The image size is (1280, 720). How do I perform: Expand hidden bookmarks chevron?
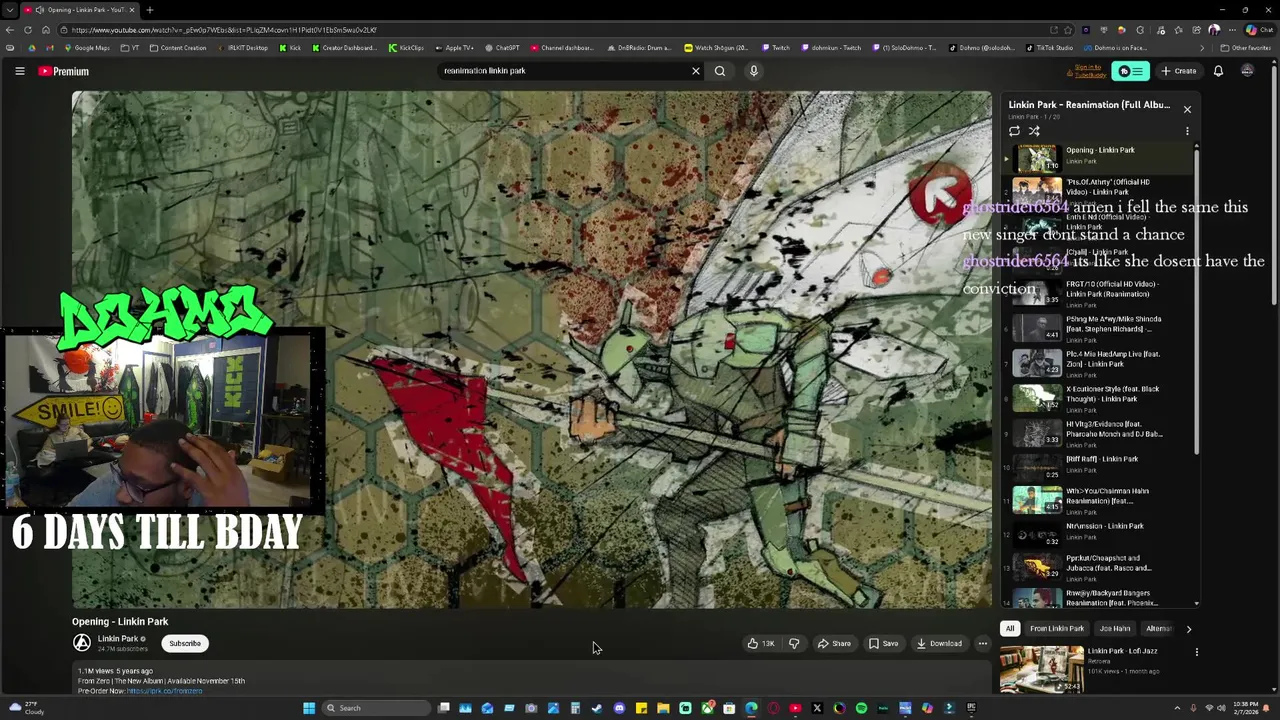pos(1202,48)
